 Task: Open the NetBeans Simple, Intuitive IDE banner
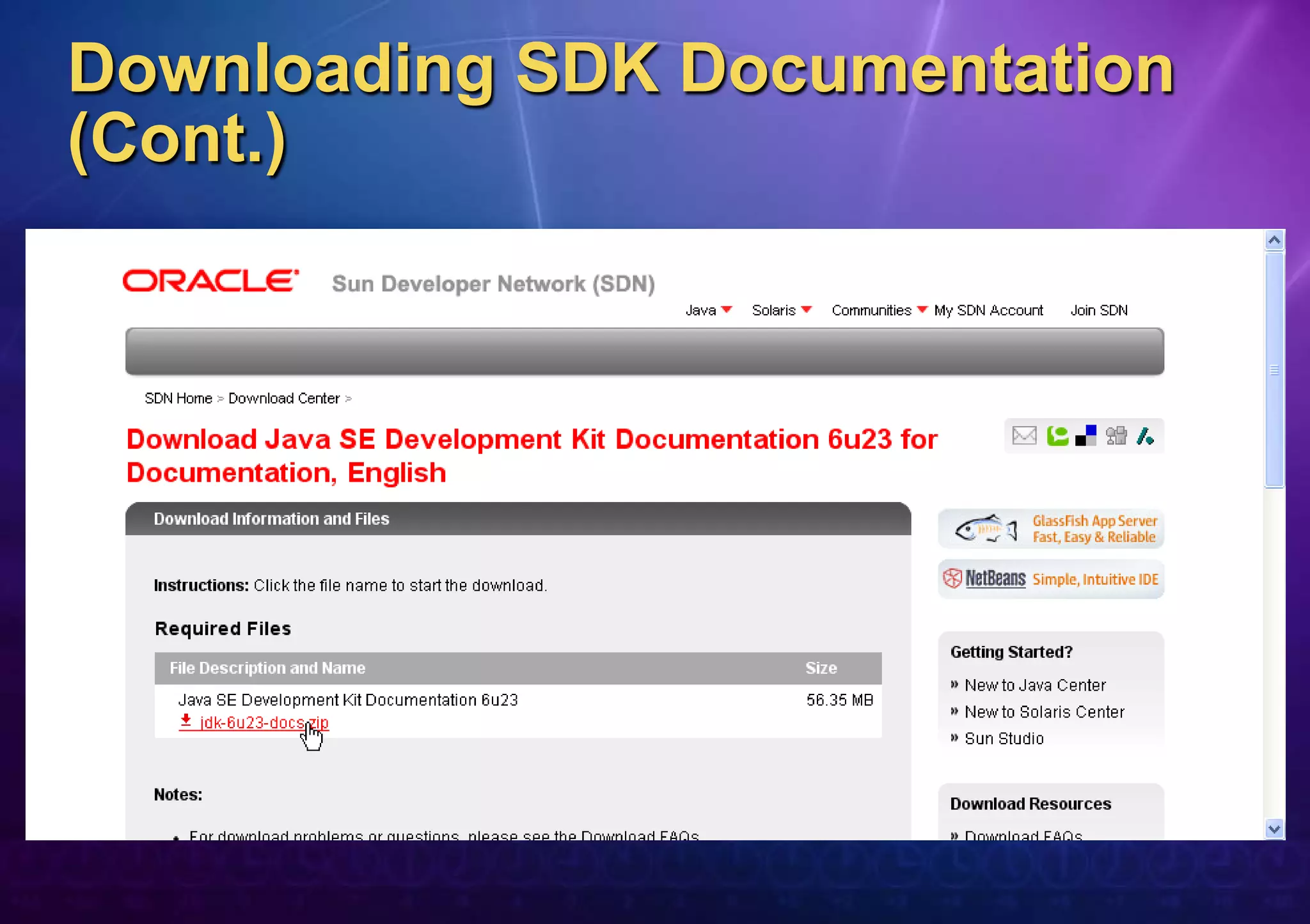(x=1051, y=579)
